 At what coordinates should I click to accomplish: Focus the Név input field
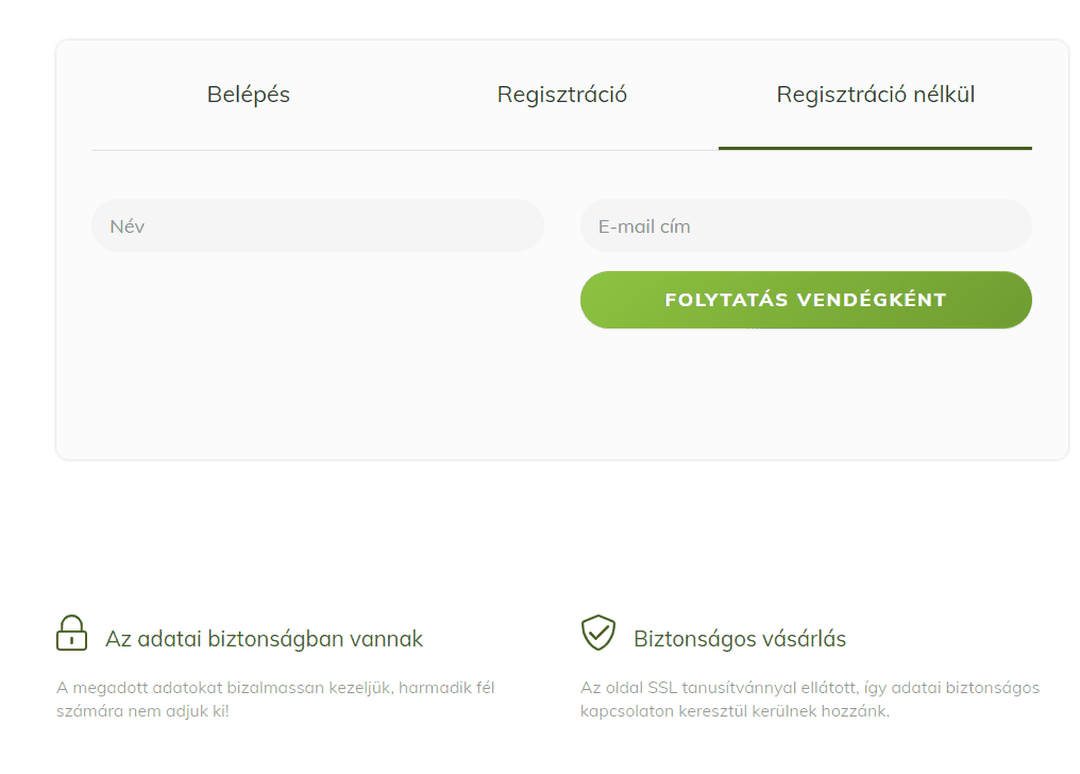(x=318, y=226)
